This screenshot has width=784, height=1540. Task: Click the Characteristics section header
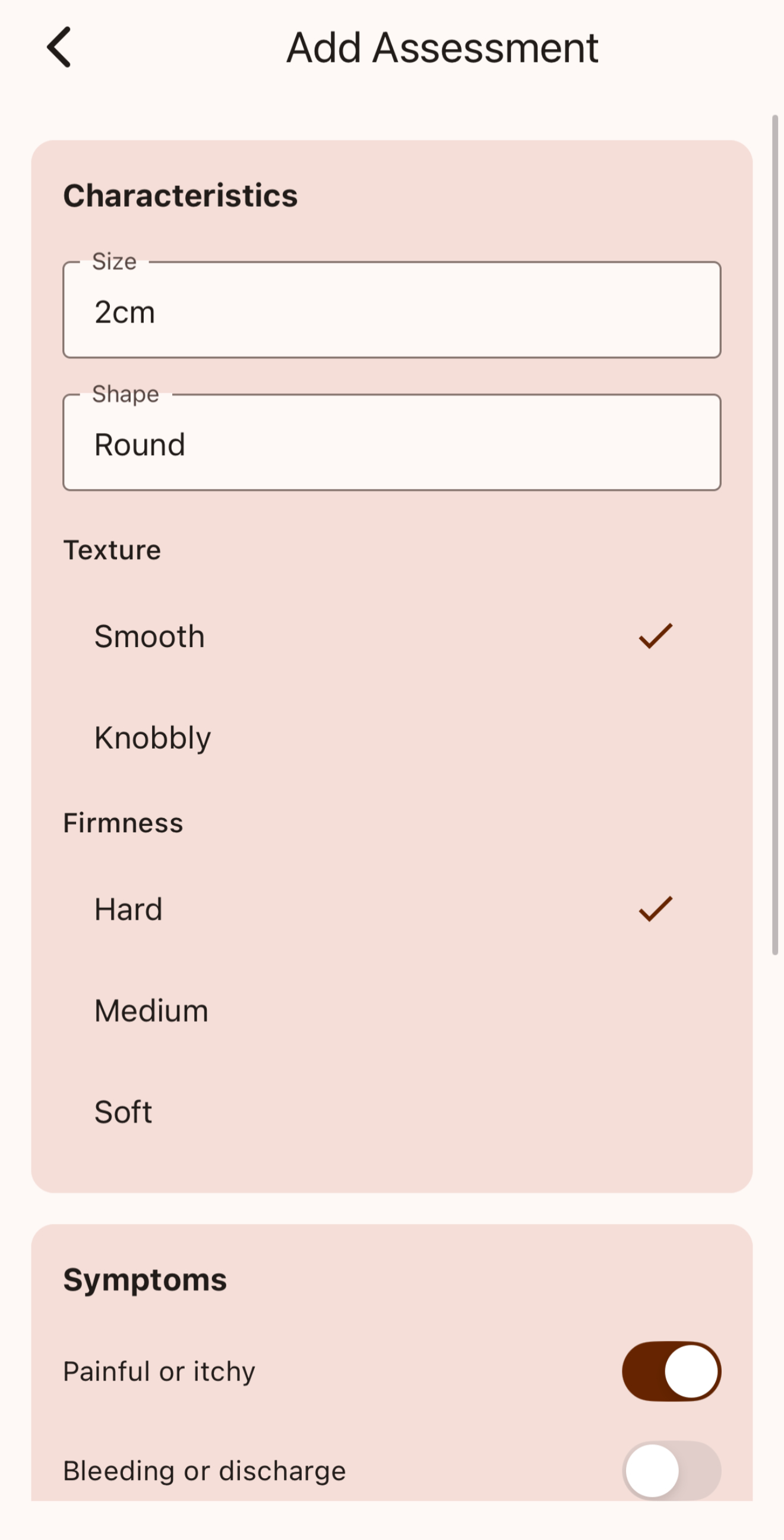click(180, 194)
